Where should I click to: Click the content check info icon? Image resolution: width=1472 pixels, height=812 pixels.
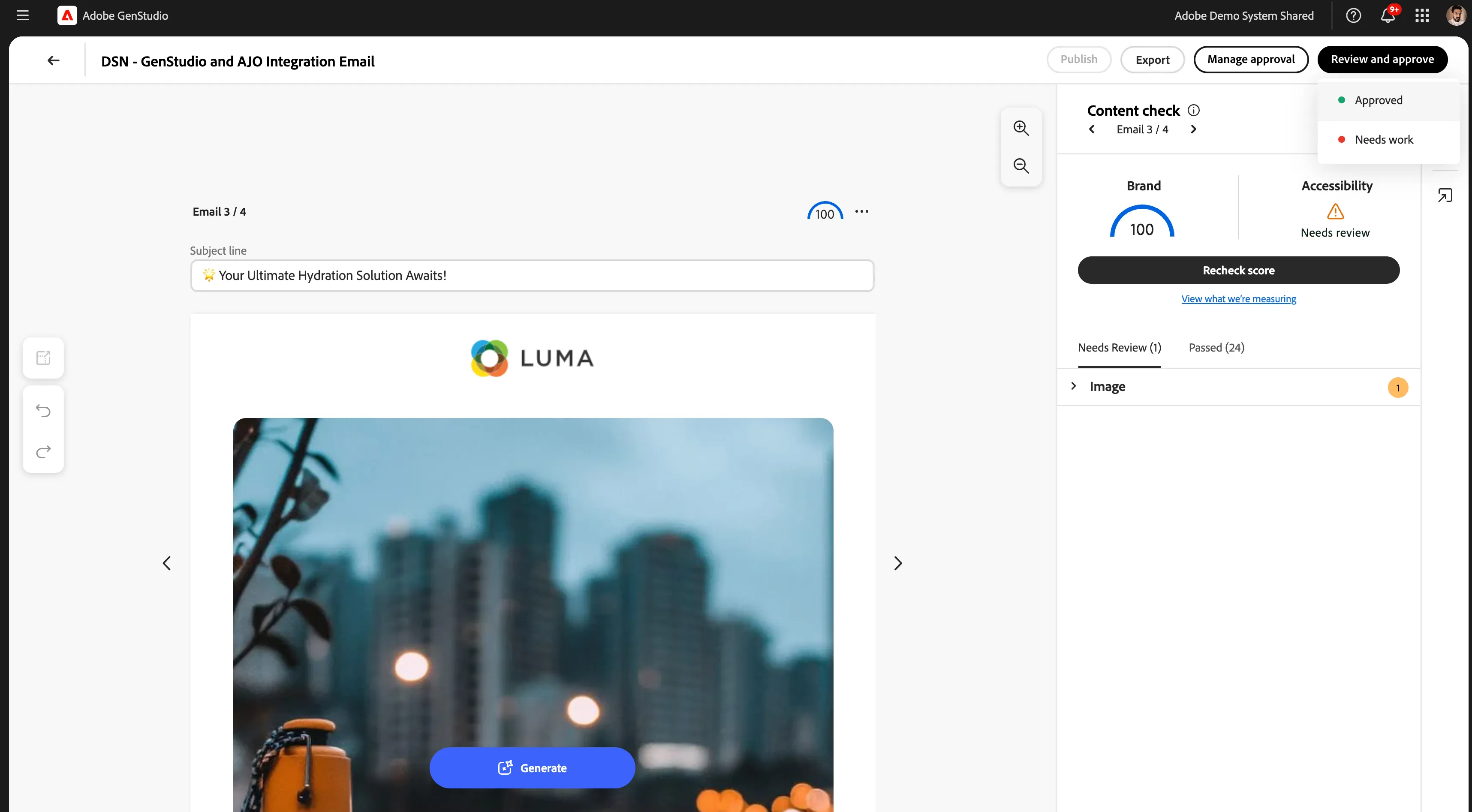1194,110
